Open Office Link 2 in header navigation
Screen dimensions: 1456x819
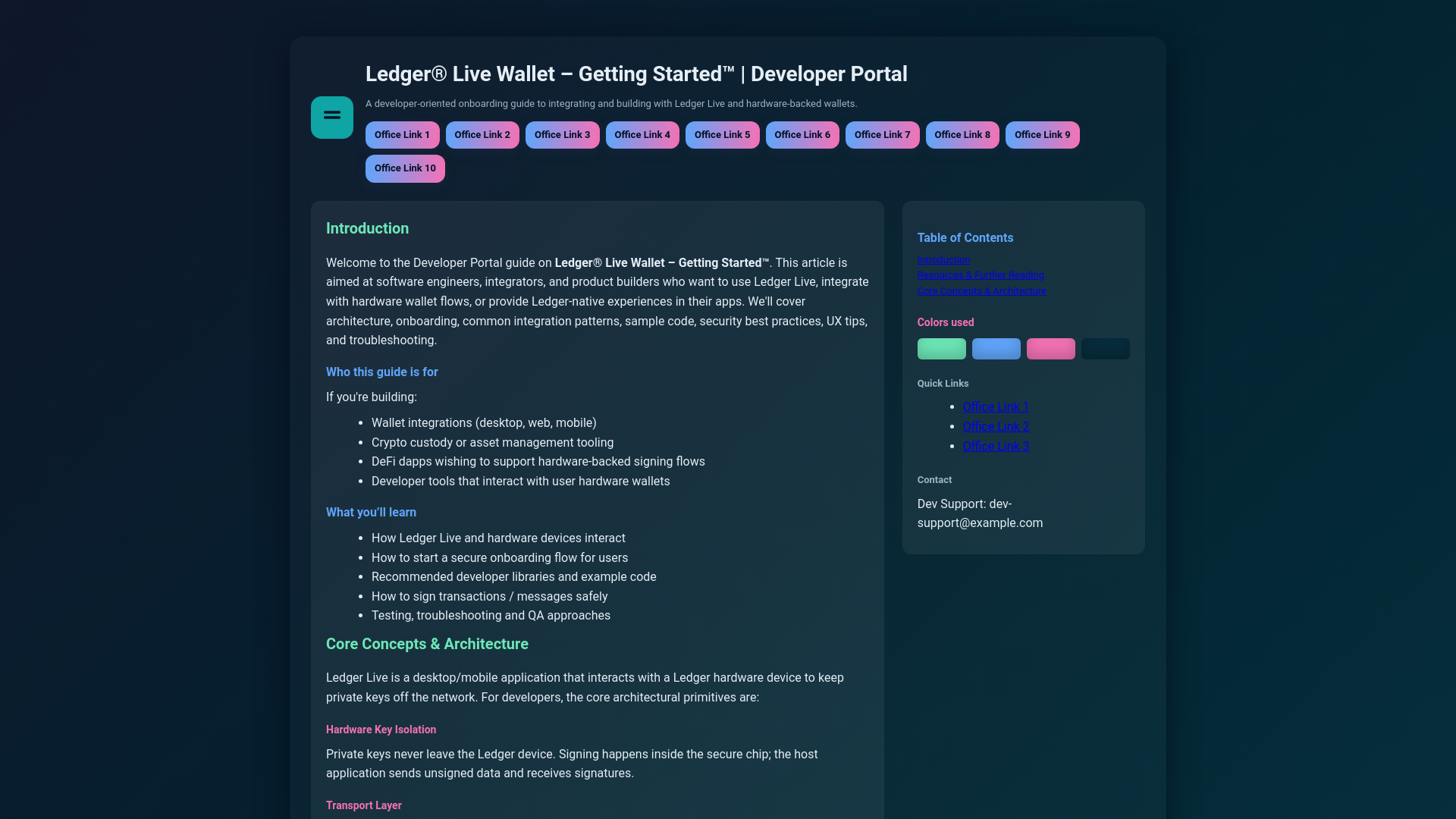[482, 135]
